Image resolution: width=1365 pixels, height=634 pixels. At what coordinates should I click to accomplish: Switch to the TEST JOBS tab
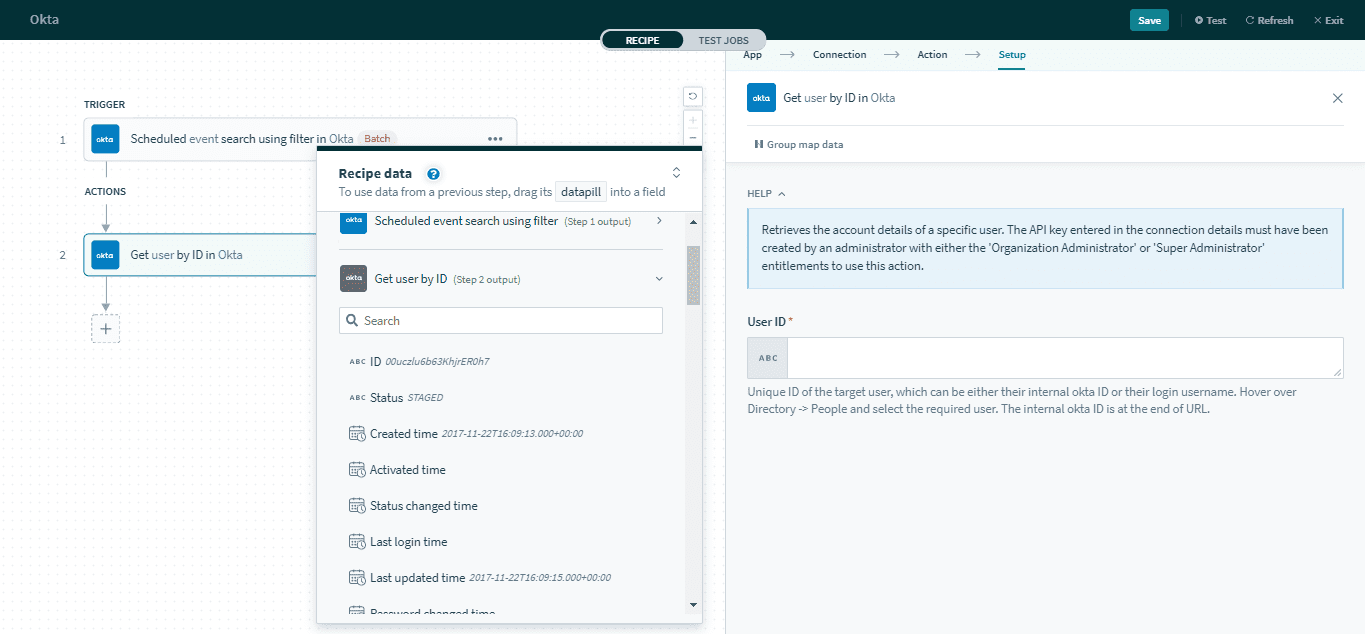(x=725, y=40)
